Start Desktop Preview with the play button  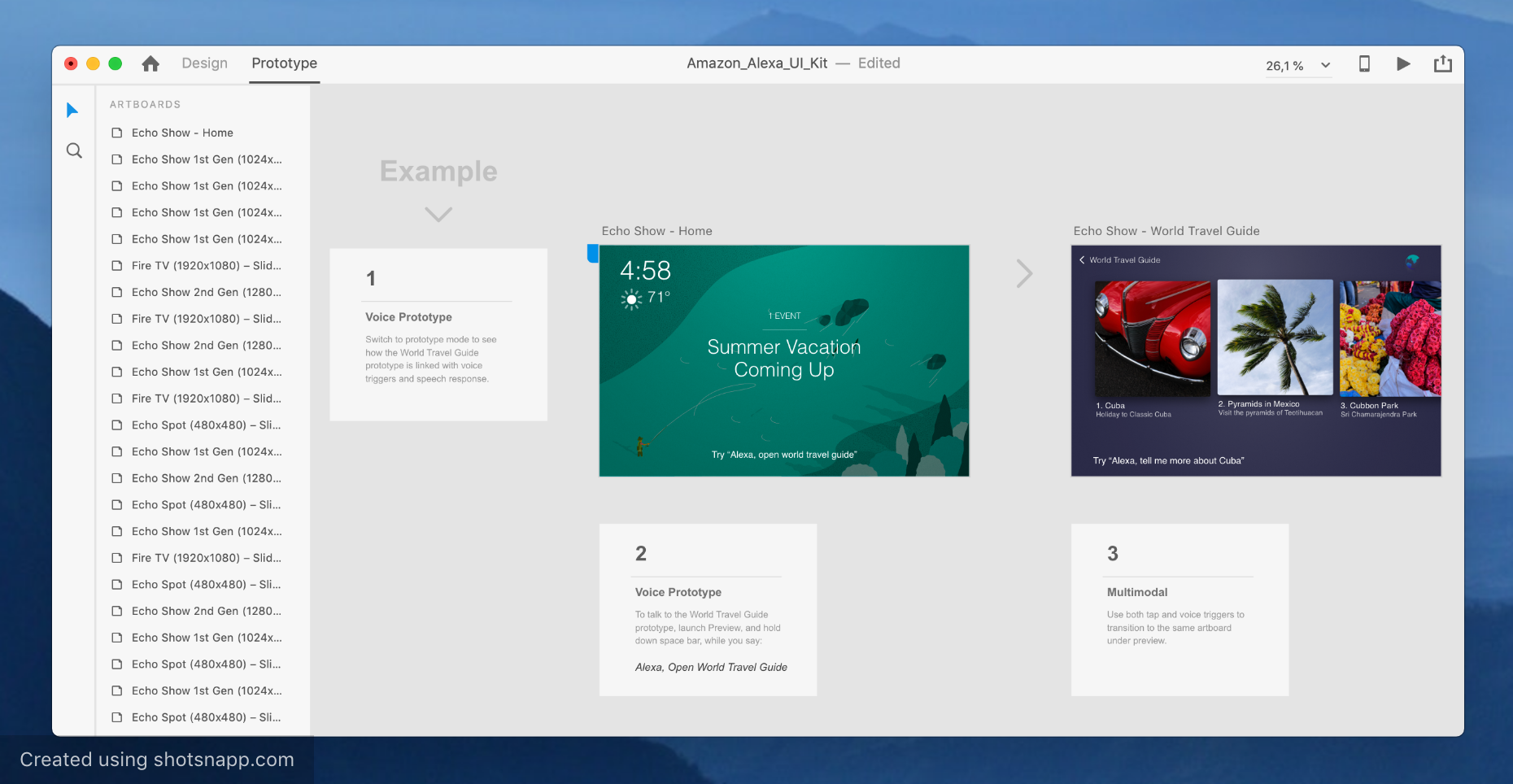(1403, 63)
